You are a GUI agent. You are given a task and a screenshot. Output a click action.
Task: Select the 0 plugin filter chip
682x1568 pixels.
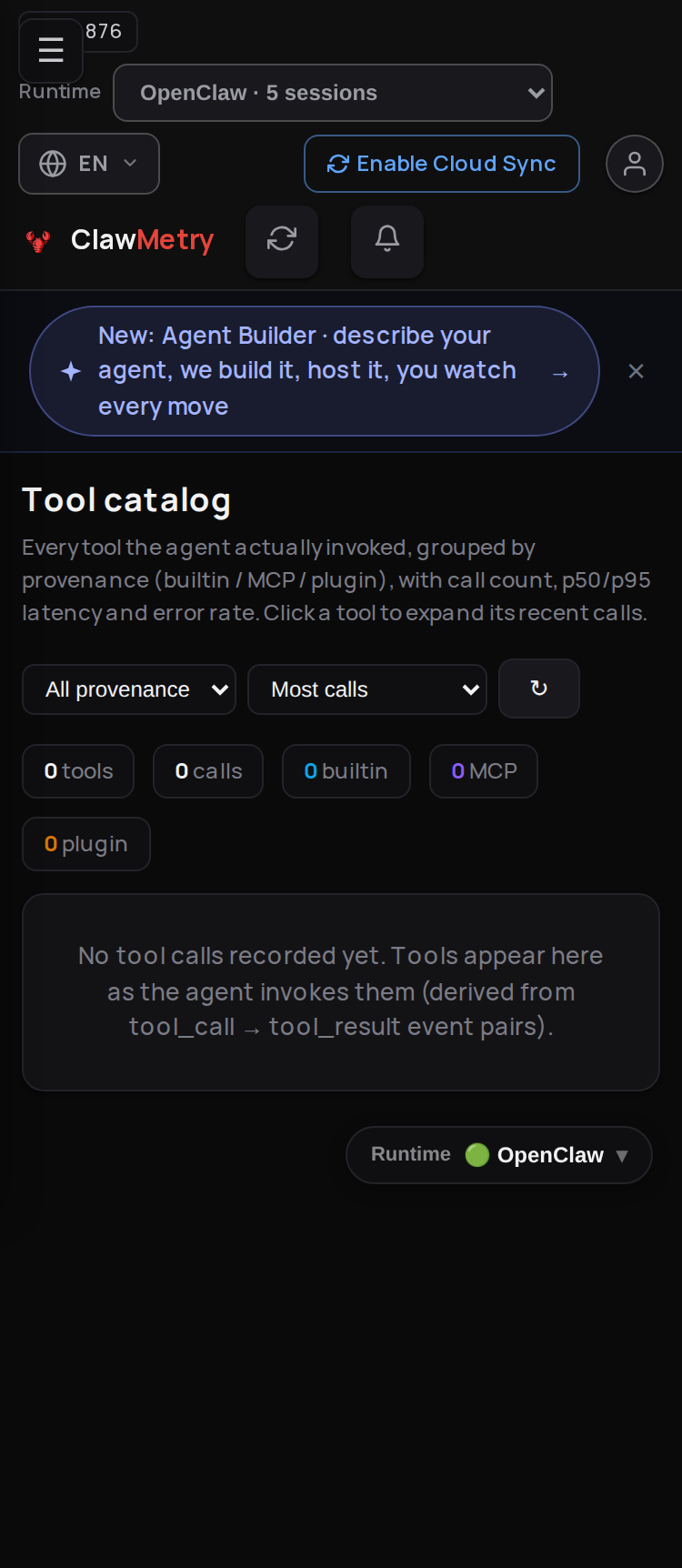pos(86,844)
